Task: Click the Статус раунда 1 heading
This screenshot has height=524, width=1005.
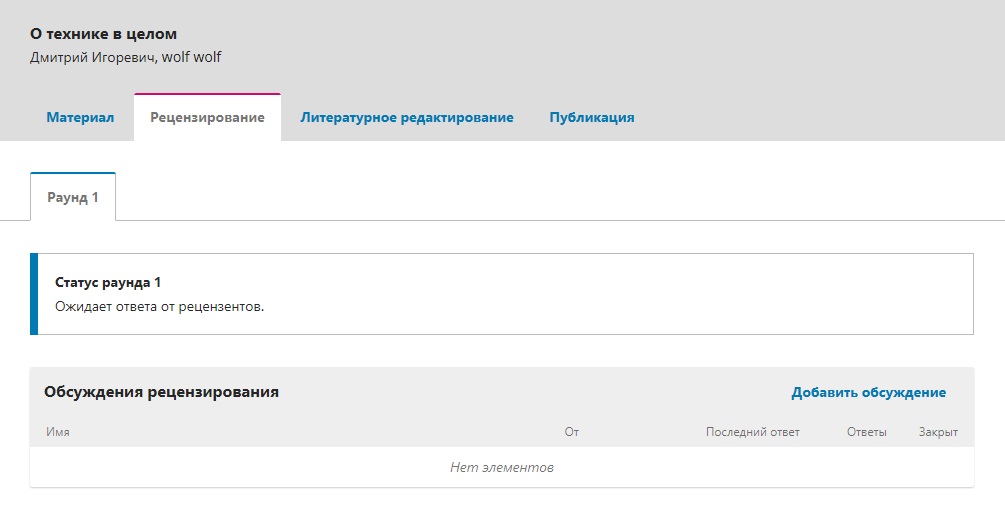Action: 108,282
